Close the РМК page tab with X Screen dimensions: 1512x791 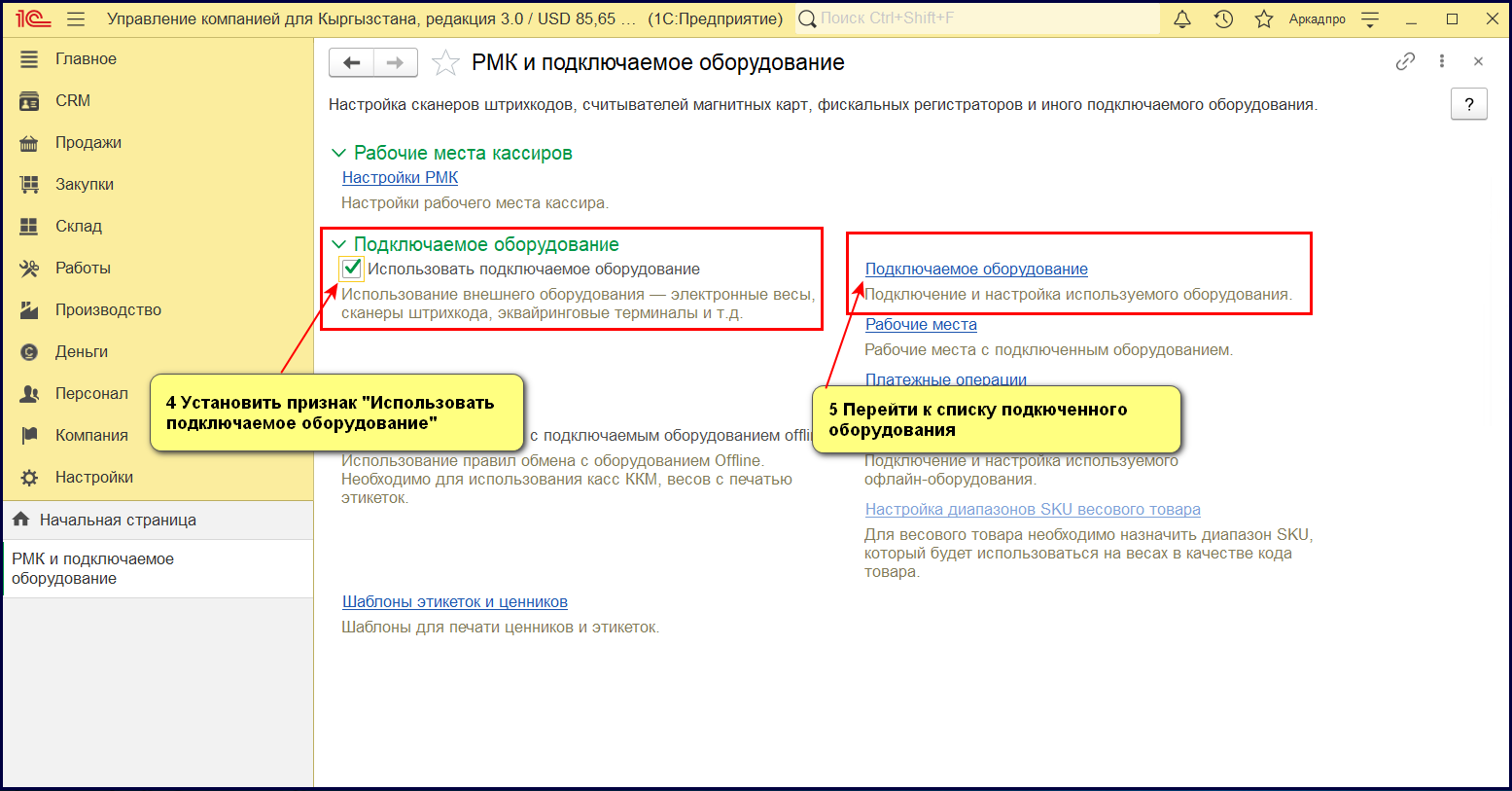1478,61
